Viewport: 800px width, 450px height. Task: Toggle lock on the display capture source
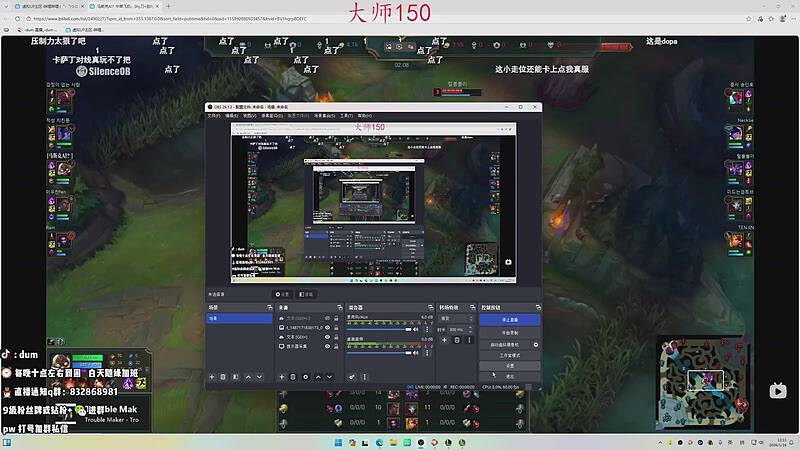tap(336, 346)
